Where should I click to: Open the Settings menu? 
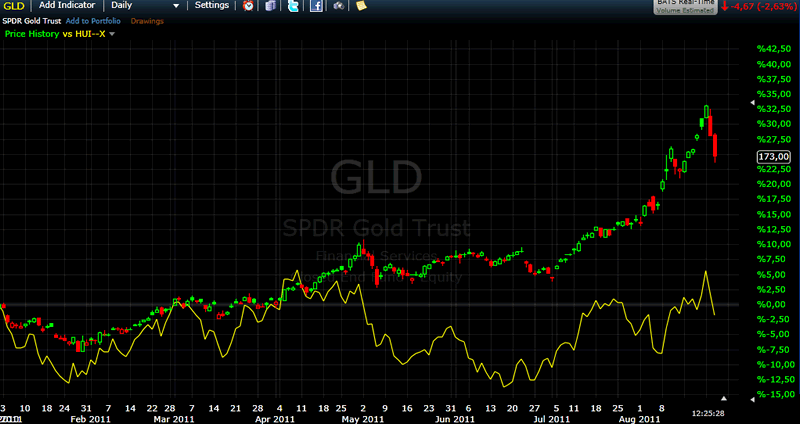pos(212,5)
